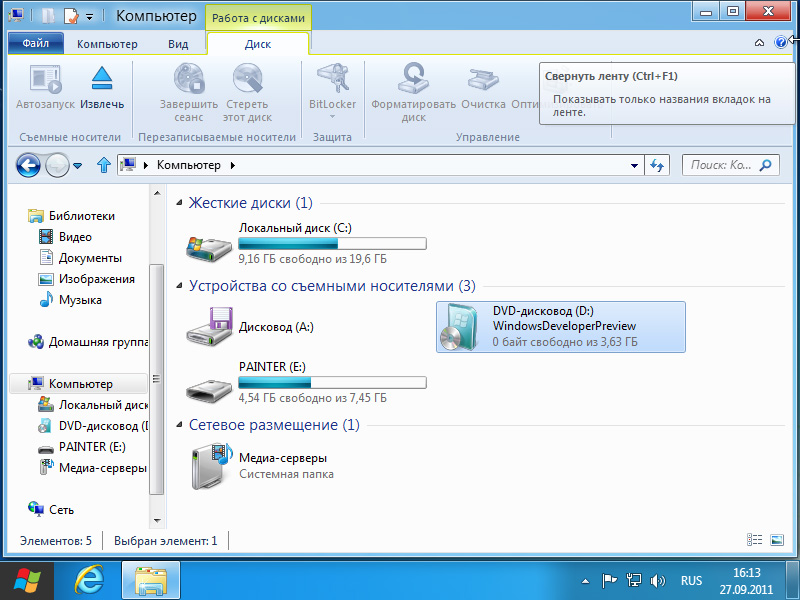
Task: Open the Quick Access Toolbar customize dropdown
Action: (x=89, y=17)
